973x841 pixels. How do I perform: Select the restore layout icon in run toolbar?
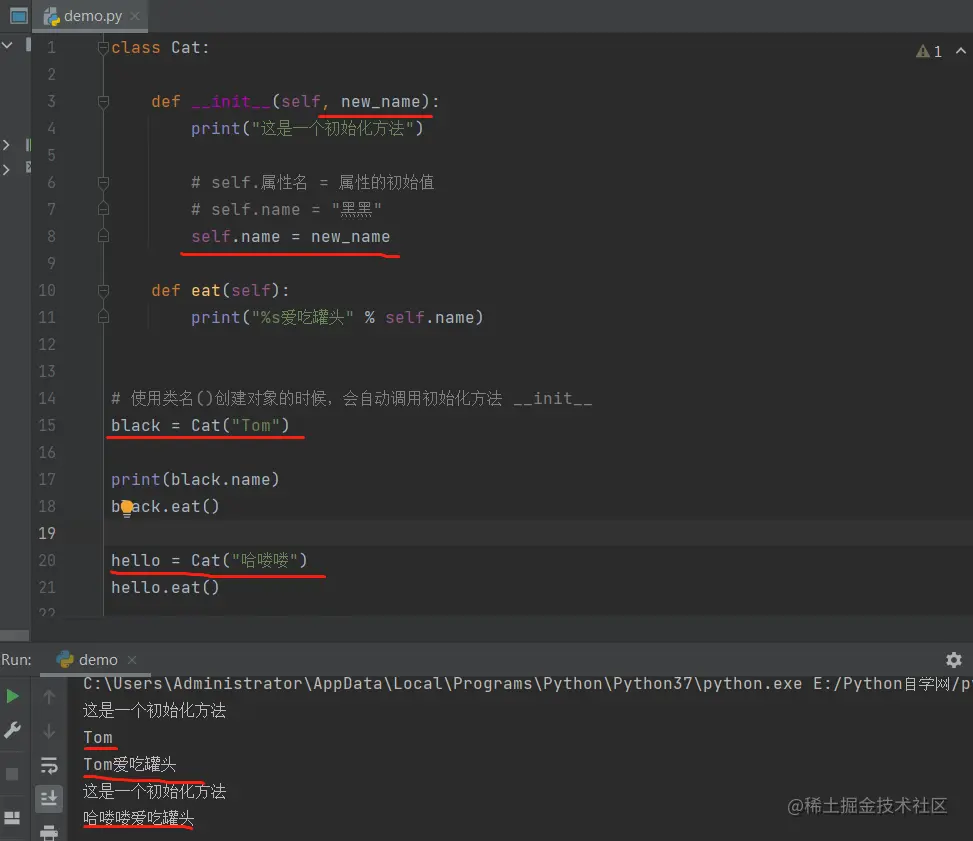[x=12, y=816]
